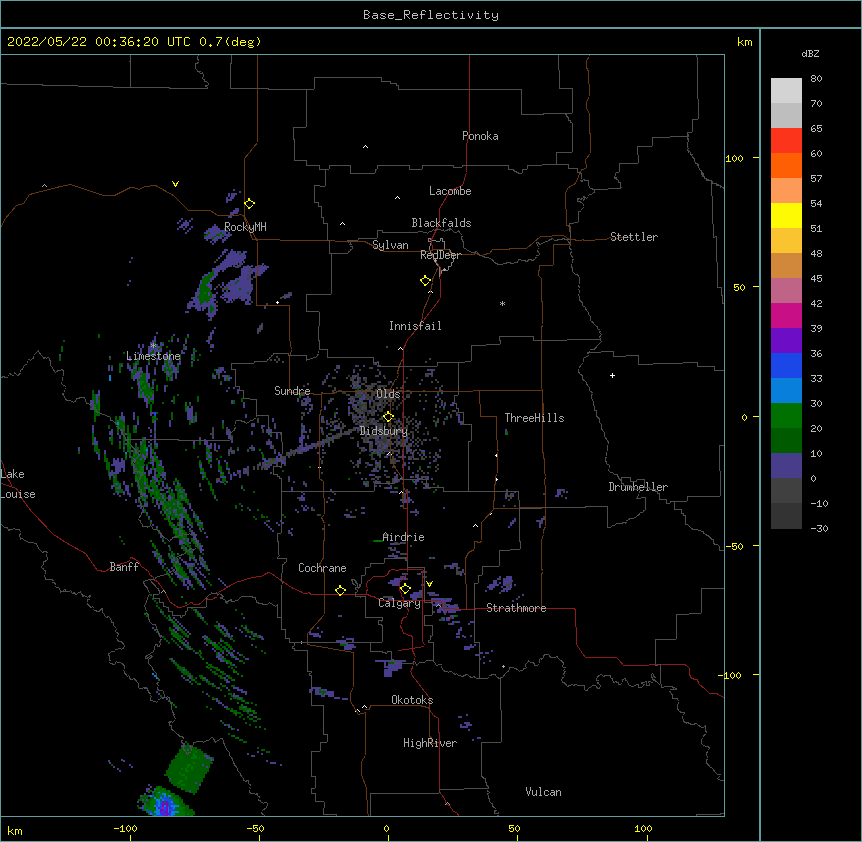The image size is (862, 842).
Task: Click the yellow radar marker near Olds
Action: 388,417
